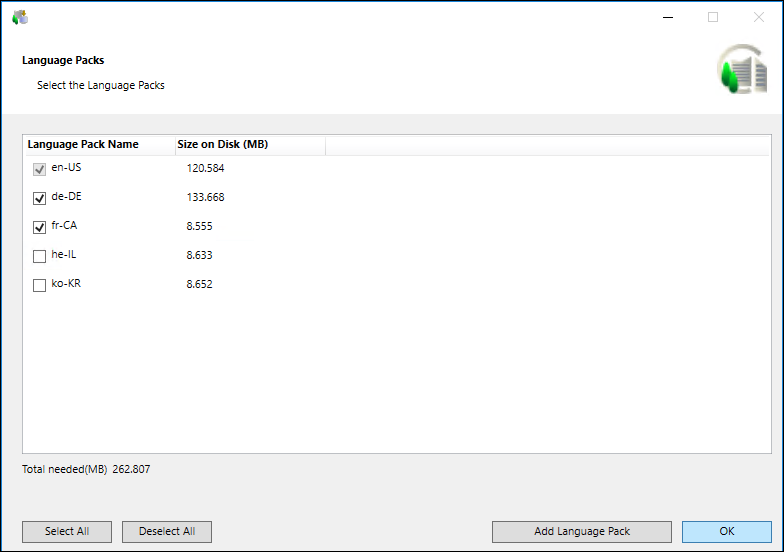Enable the he-IL language pack checkbox
This screenshot has width=784, height=552.
pos(40,256)
